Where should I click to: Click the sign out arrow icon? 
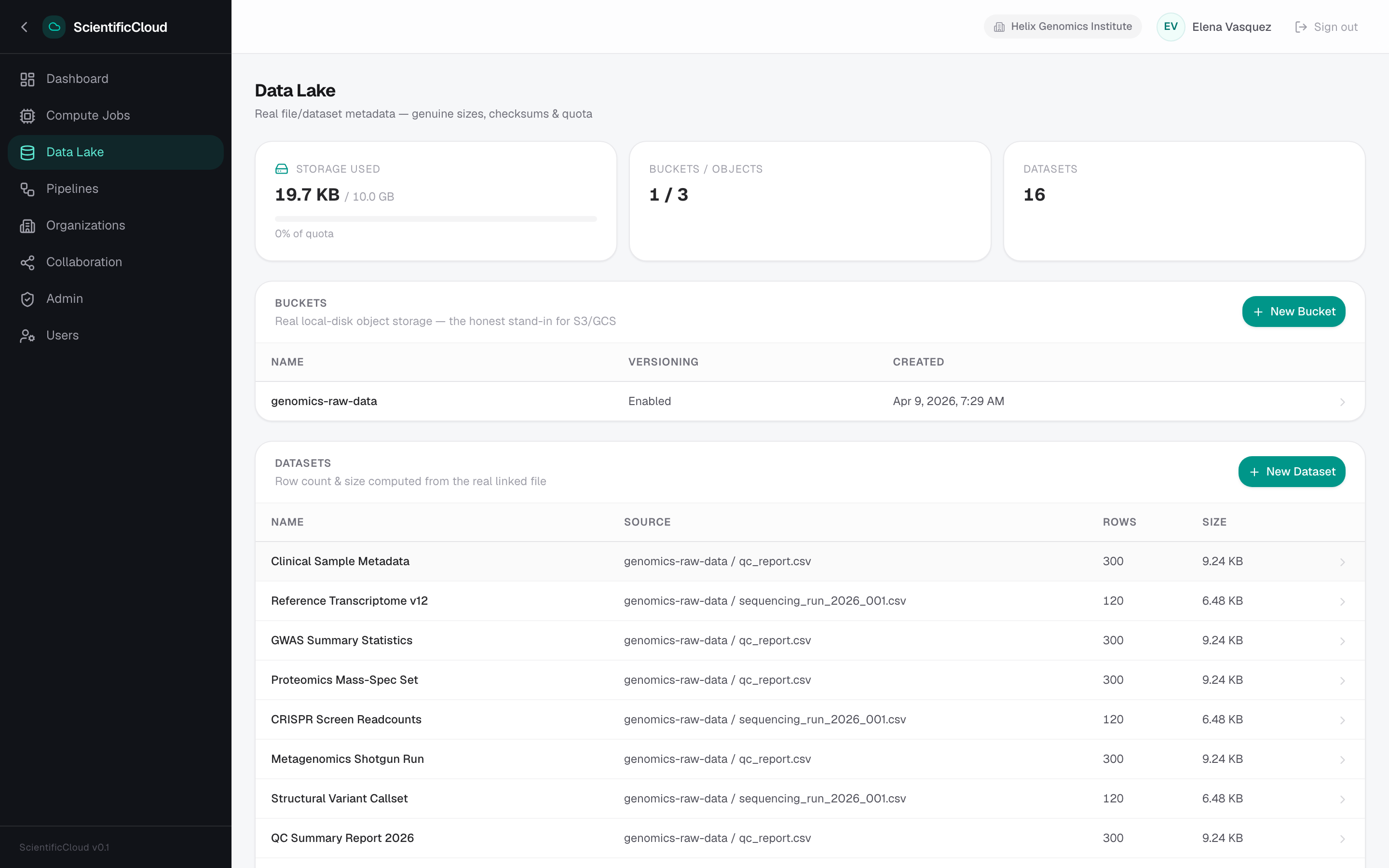pyautogui.click(x=1301, y=27)
